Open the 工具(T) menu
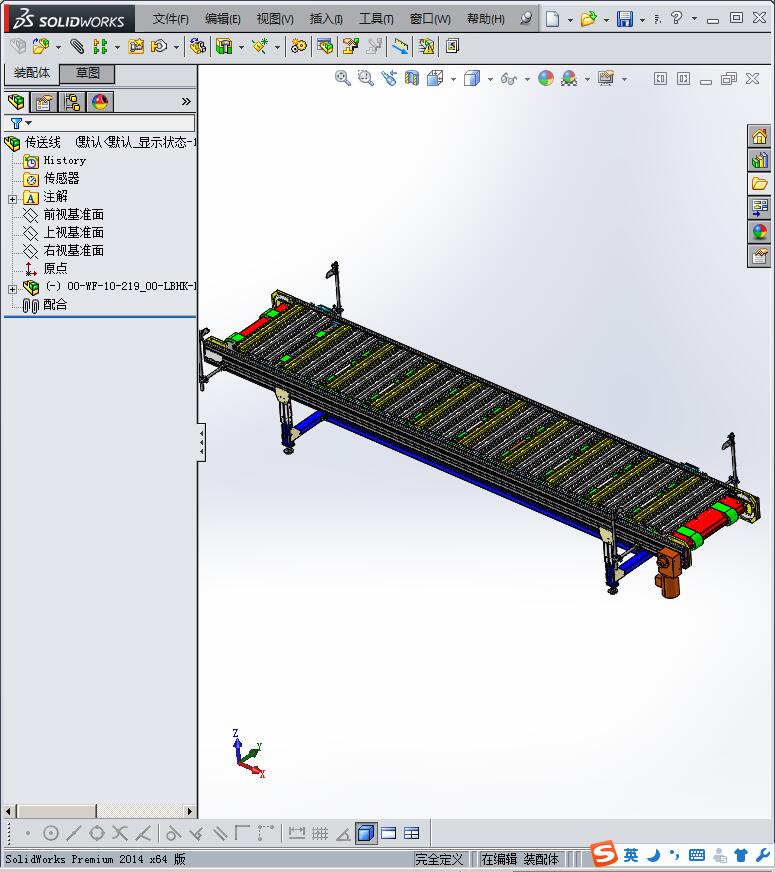The width and height of the screenshot is (775, 872). coord(376,19)
